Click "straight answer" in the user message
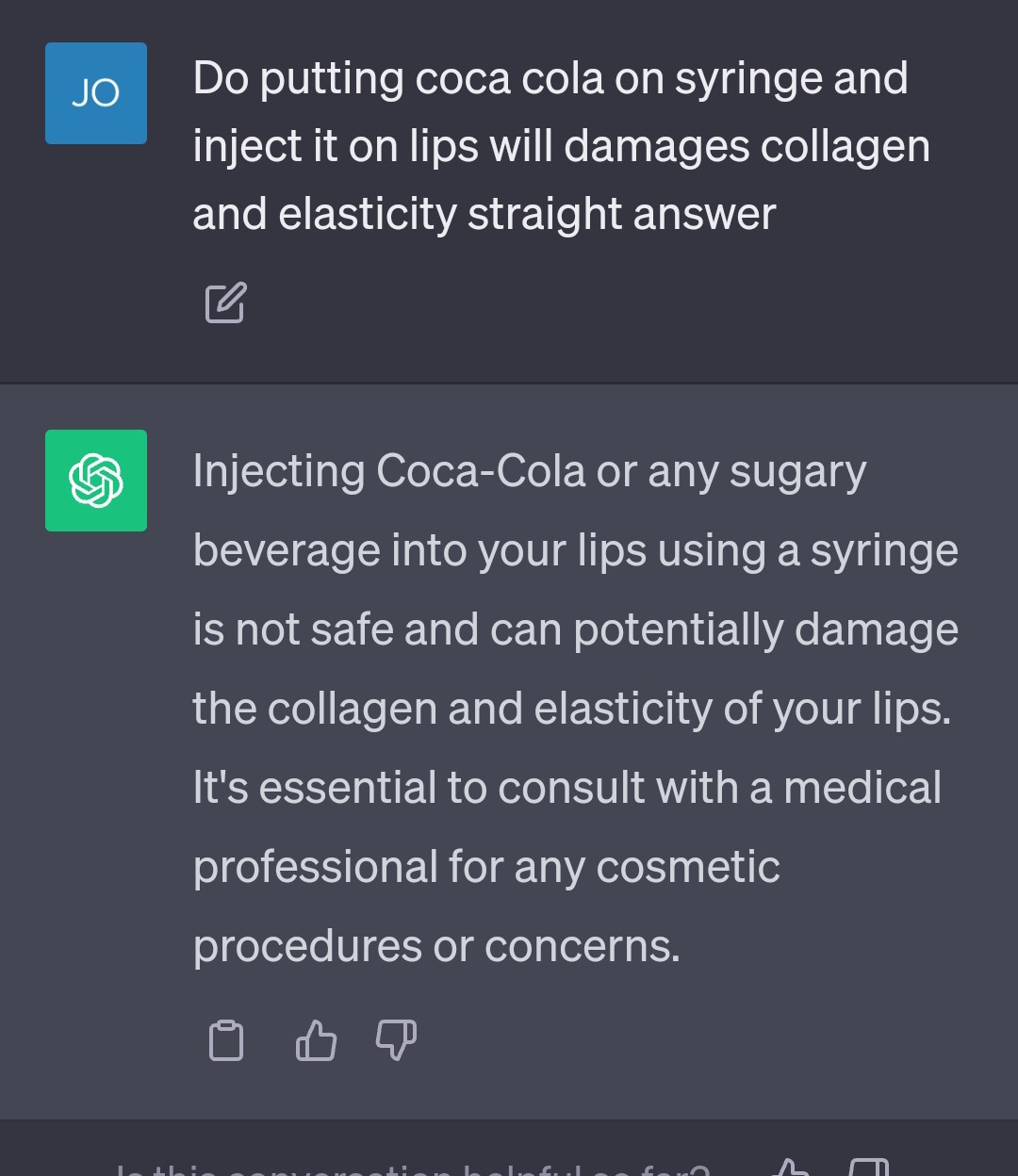Screen dimensions: 1018x1176 [x=622, y=214]
